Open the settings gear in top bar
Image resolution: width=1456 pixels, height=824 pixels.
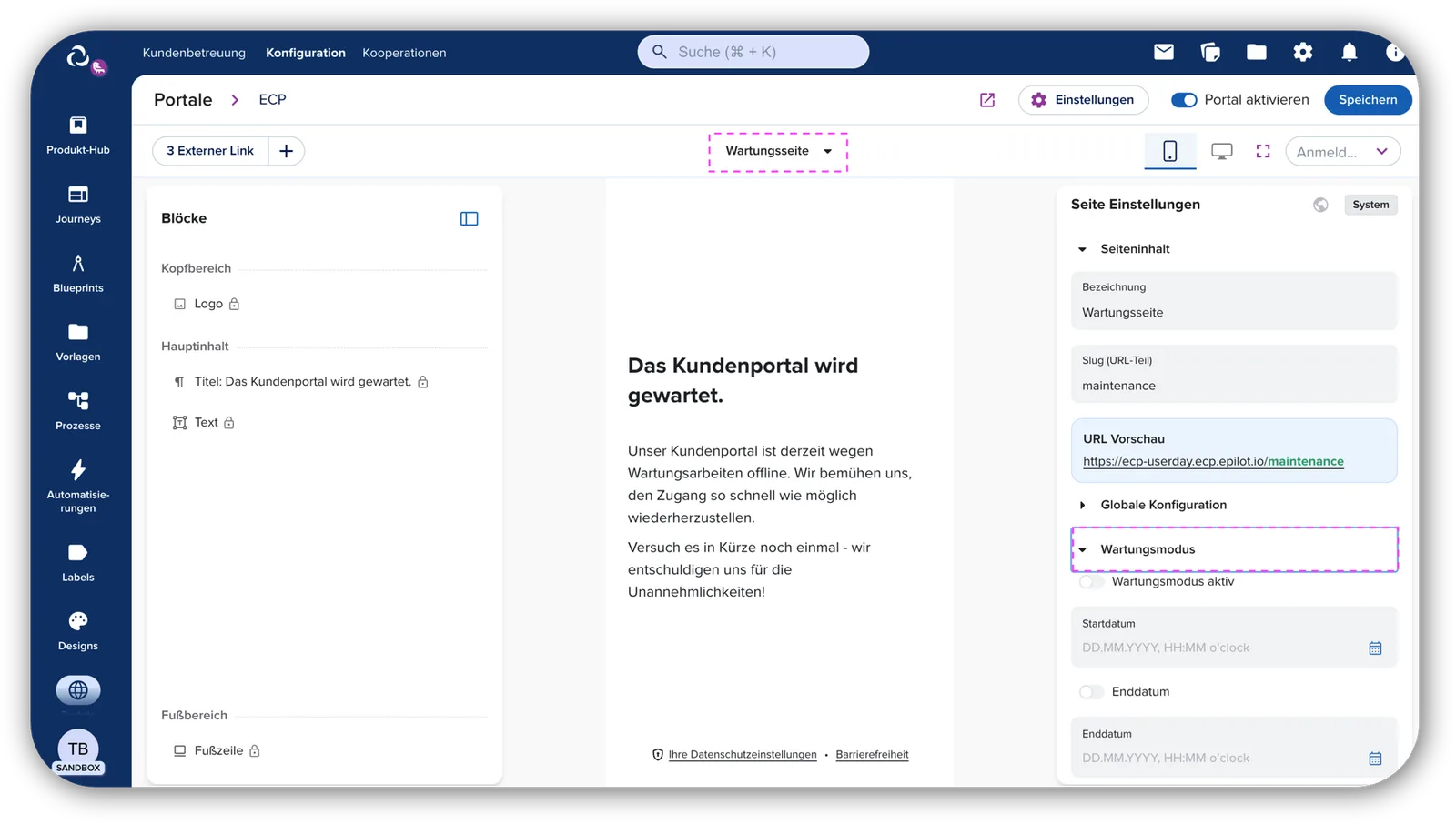click(x=1303, y=52)
